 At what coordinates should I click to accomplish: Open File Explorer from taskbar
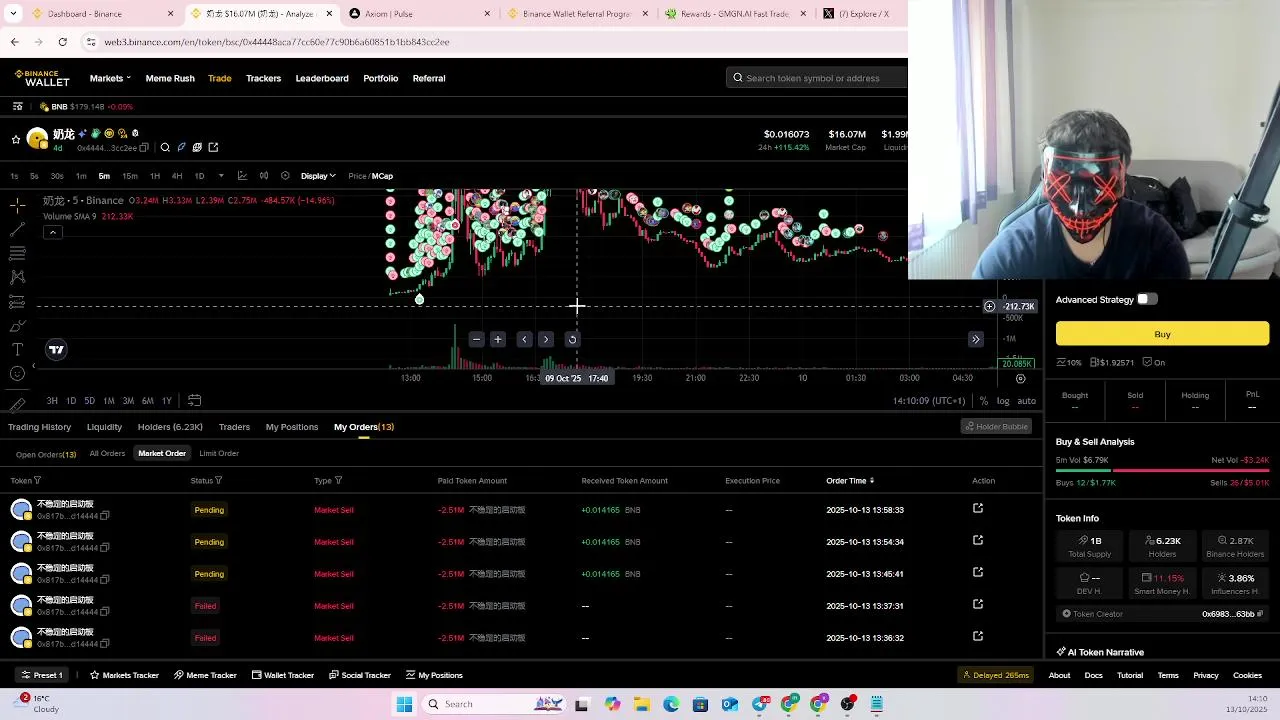[x=641, y=704]
